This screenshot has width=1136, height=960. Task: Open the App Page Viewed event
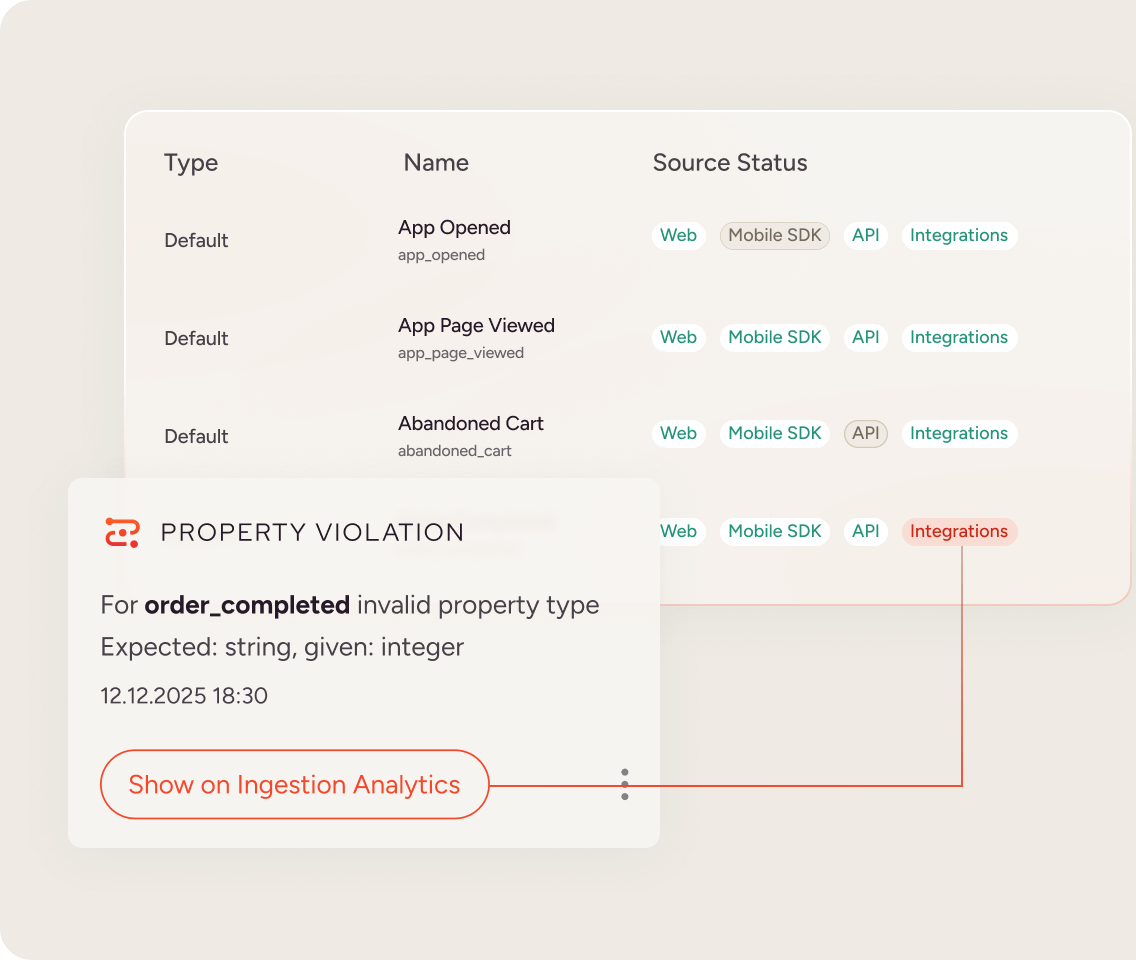(476, 326)
